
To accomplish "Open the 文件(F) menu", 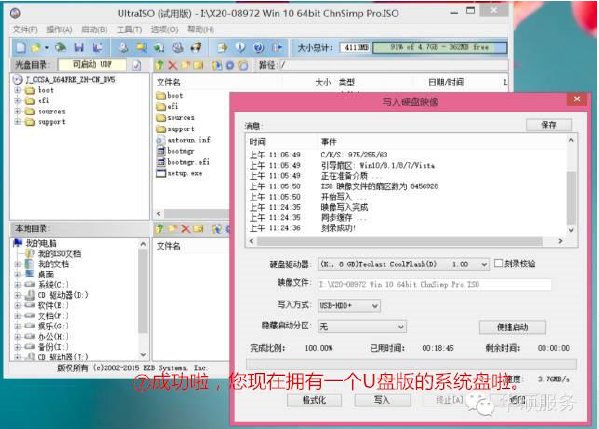I will pos(25,29).
